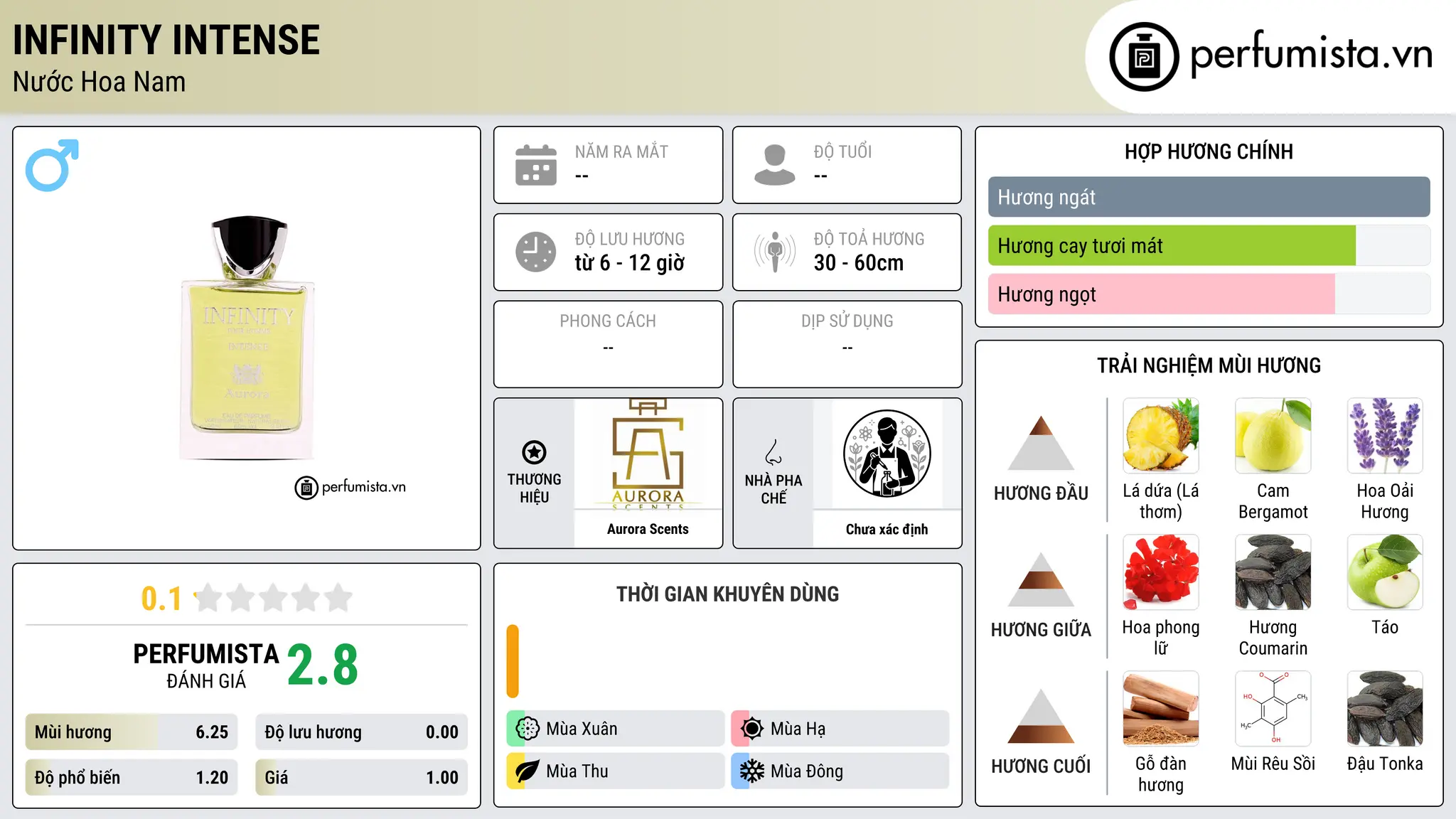The image size is (1456, 819).
Task: Click the Lá dứa (Lá thơm) label
Action: [1161, 501]
